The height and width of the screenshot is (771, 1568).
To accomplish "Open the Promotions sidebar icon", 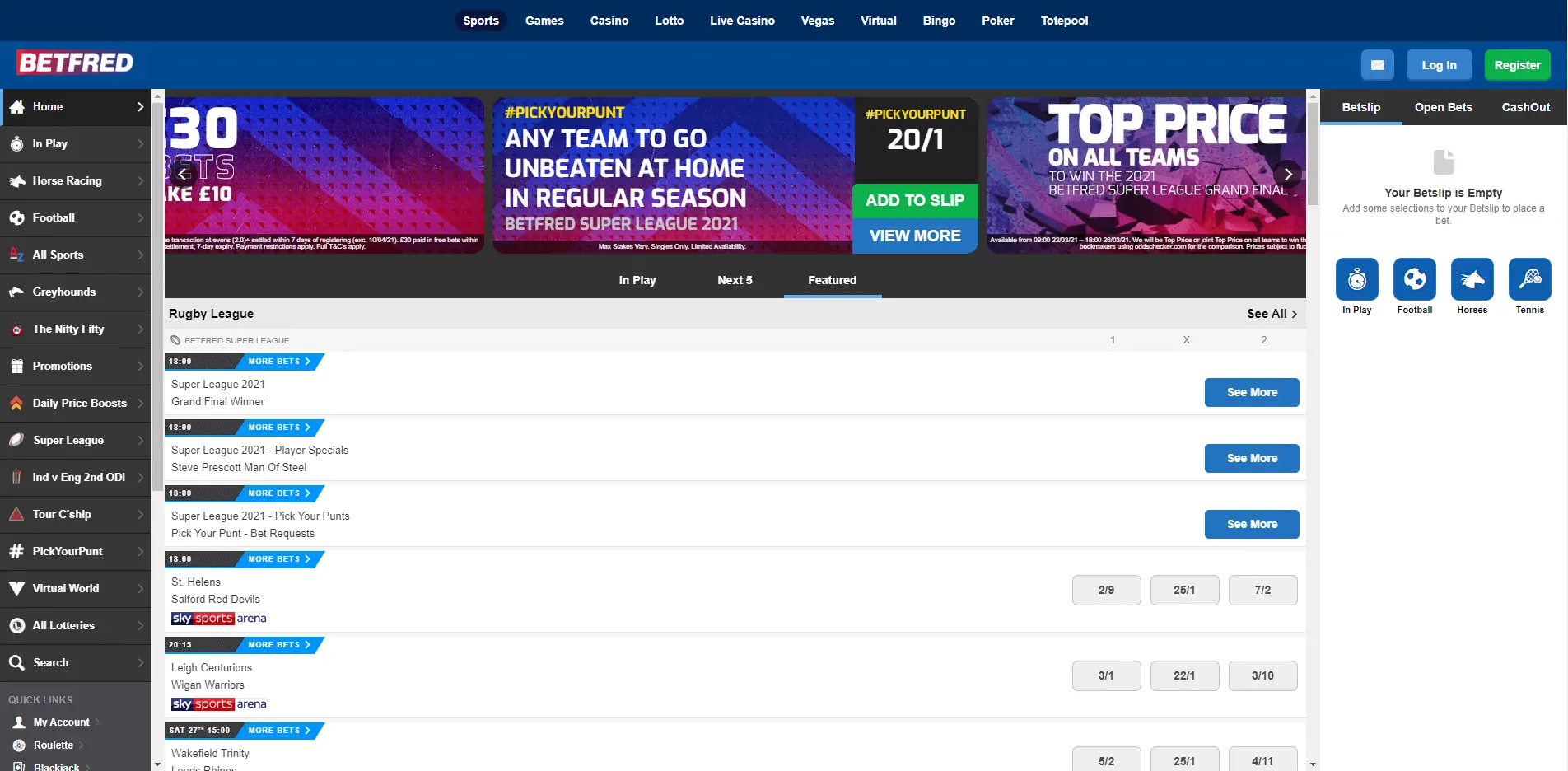I will click(16, 366).
